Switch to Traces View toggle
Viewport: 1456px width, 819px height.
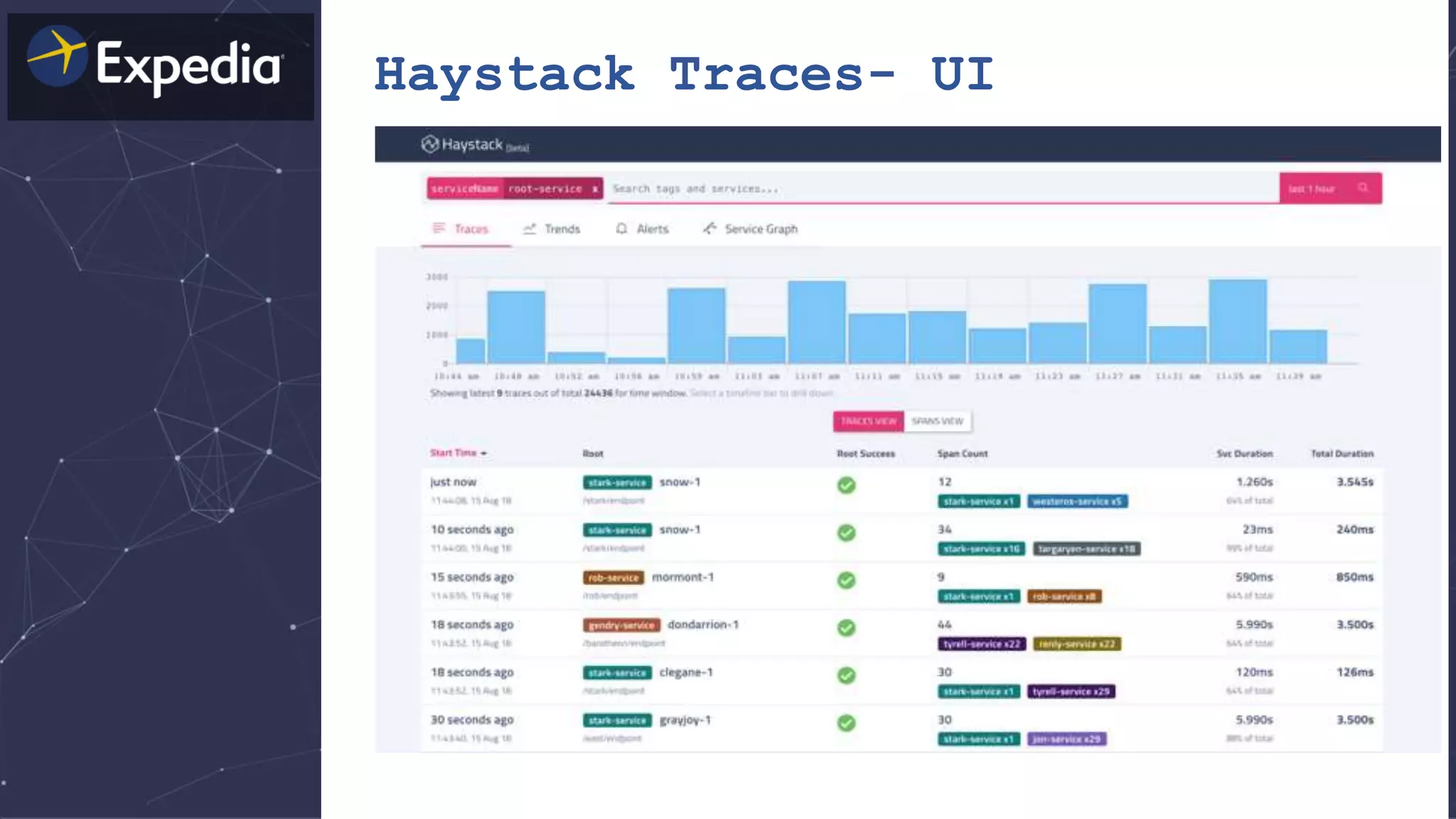(x=868, y=422)
